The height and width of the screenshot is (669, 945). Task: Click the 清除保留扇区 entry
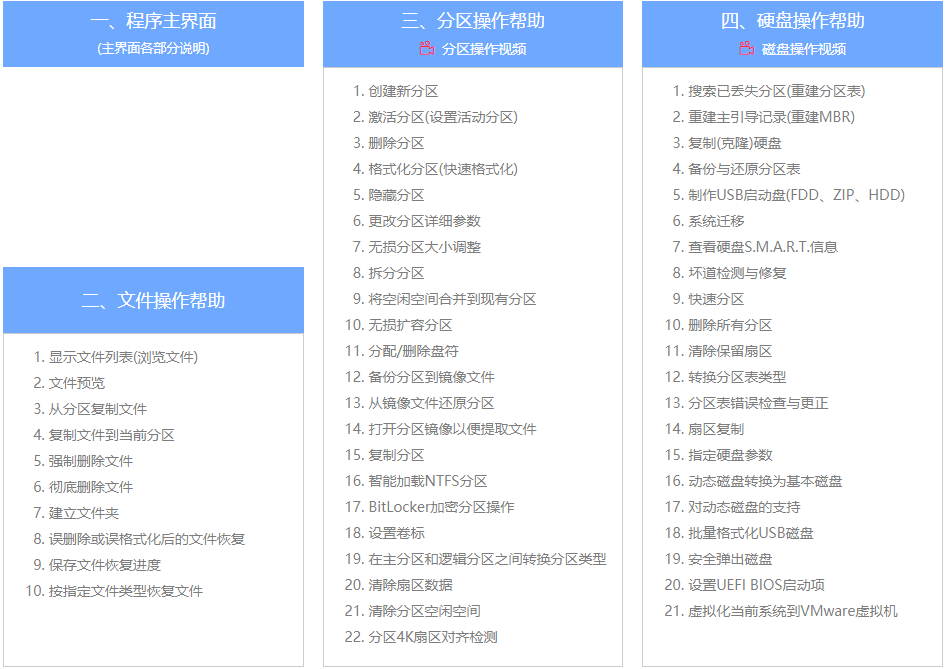(x=730, y=351)
